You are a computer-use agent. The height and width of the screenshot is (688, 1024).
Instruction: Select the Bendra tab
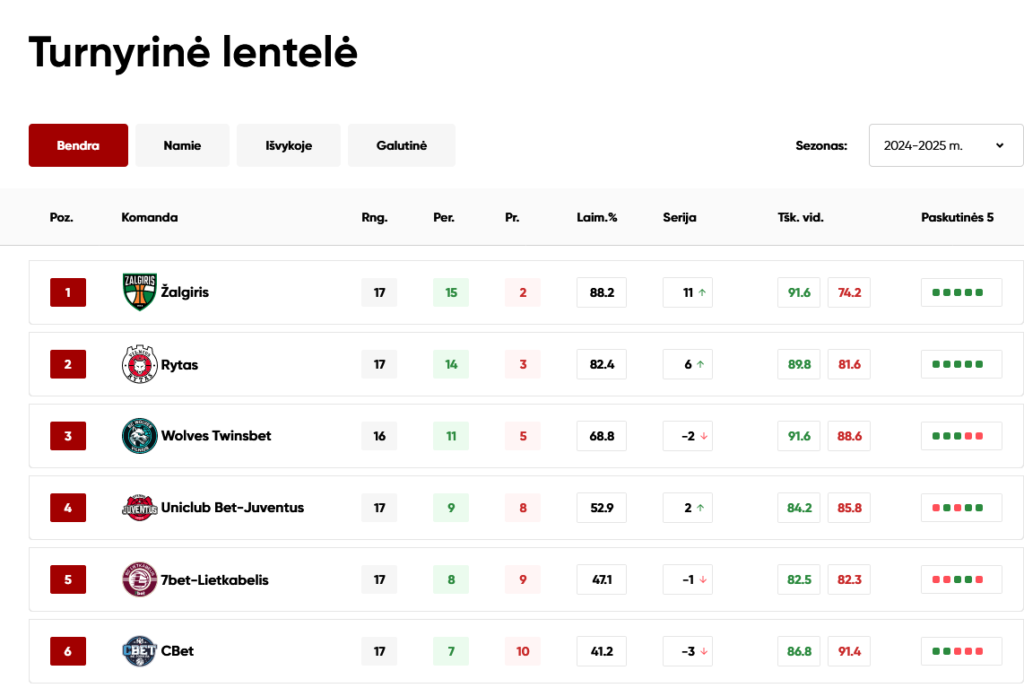[x=78, y=146]
